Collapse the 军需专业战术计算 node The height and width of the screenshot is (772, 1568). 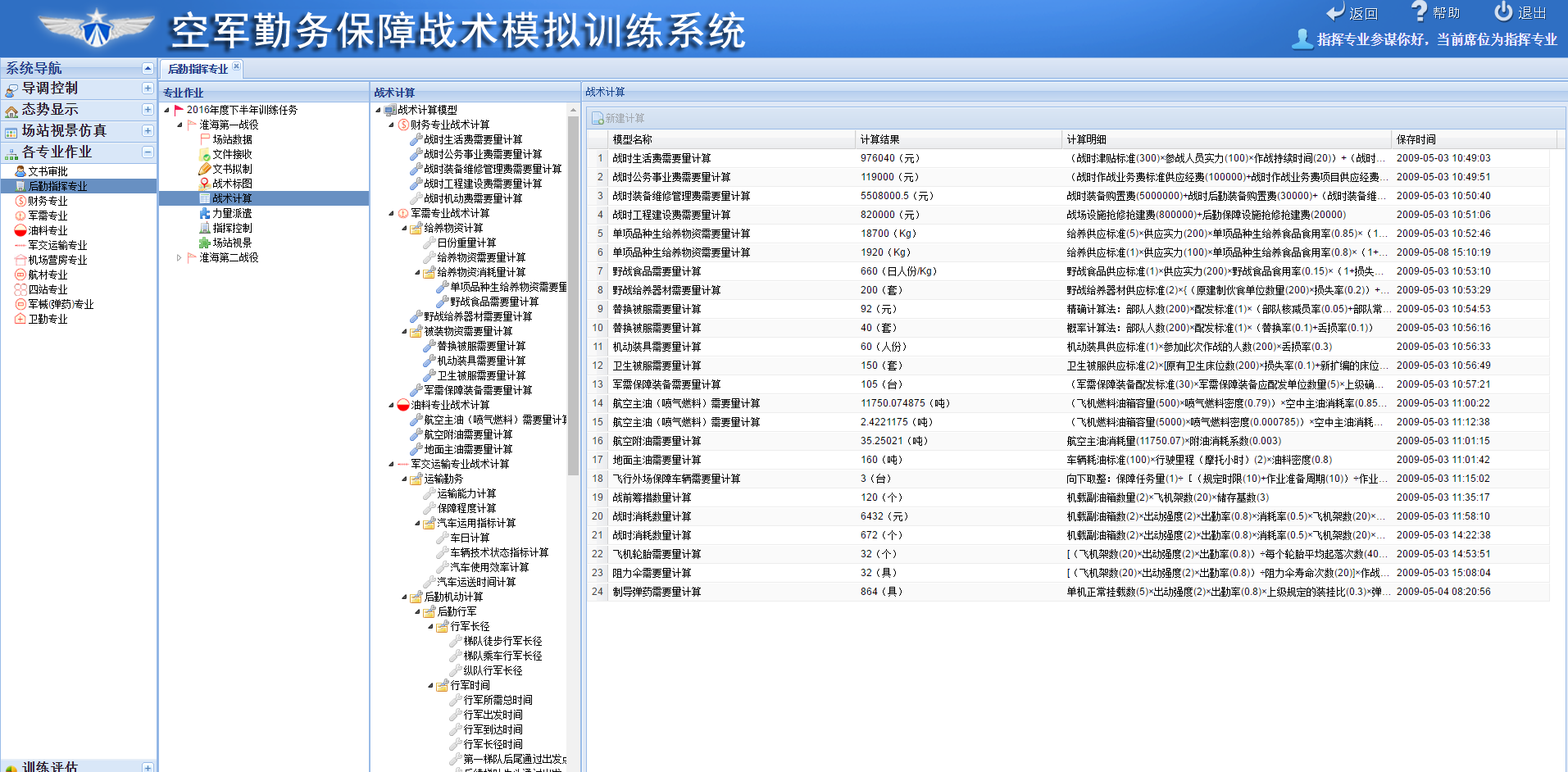coord(391,213)
